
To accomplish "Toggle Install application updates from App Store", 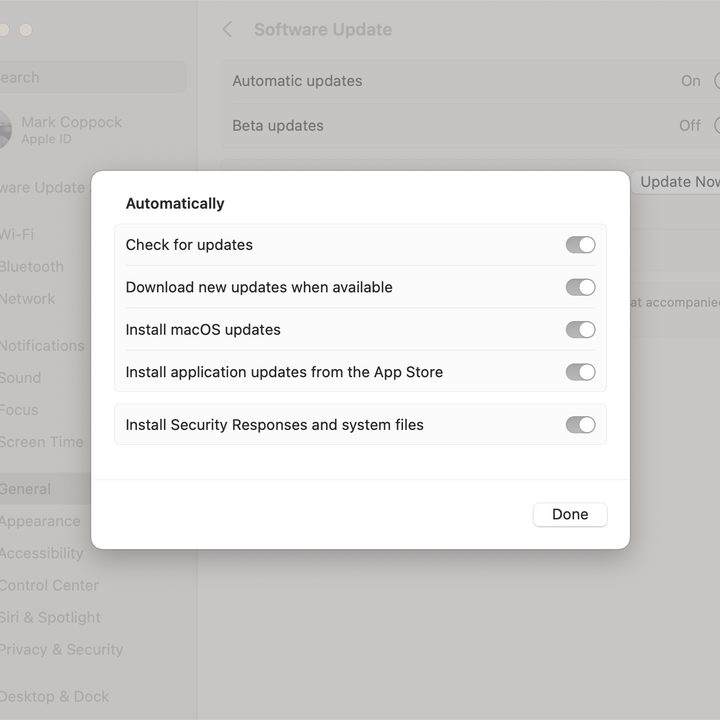I will (x=580, y=372).
